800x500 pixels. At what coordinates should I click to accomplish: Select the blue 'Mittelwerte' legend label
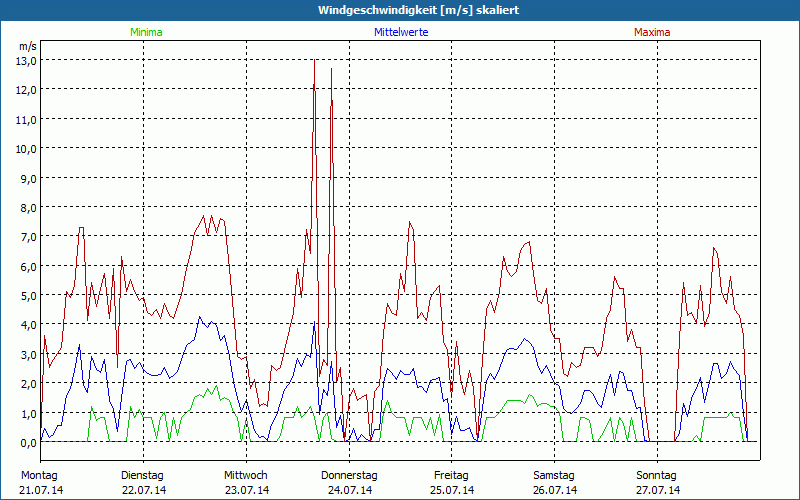(401, 32)
